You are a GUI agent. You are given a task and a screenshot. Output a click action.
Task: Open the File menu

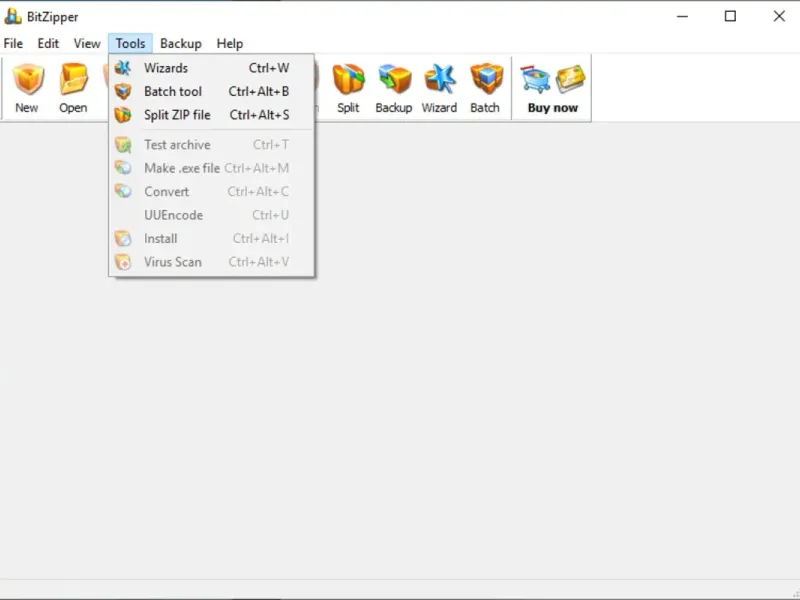pyautogui.click(x=13, y=43)
